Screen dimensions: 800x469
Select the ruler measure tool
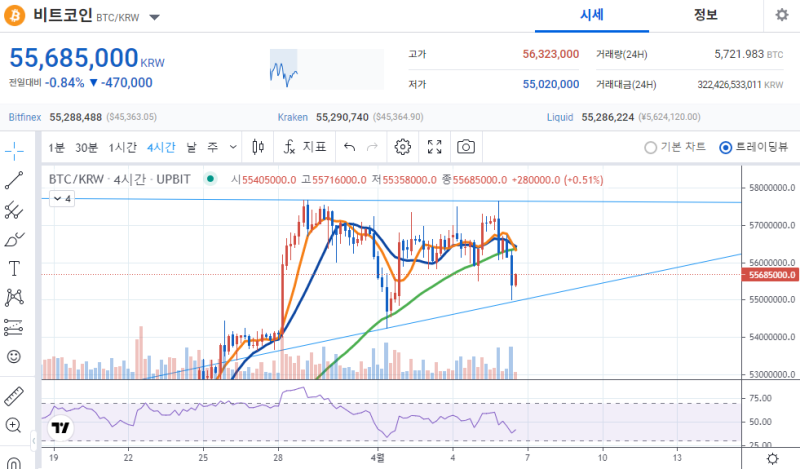coord(14,396)
